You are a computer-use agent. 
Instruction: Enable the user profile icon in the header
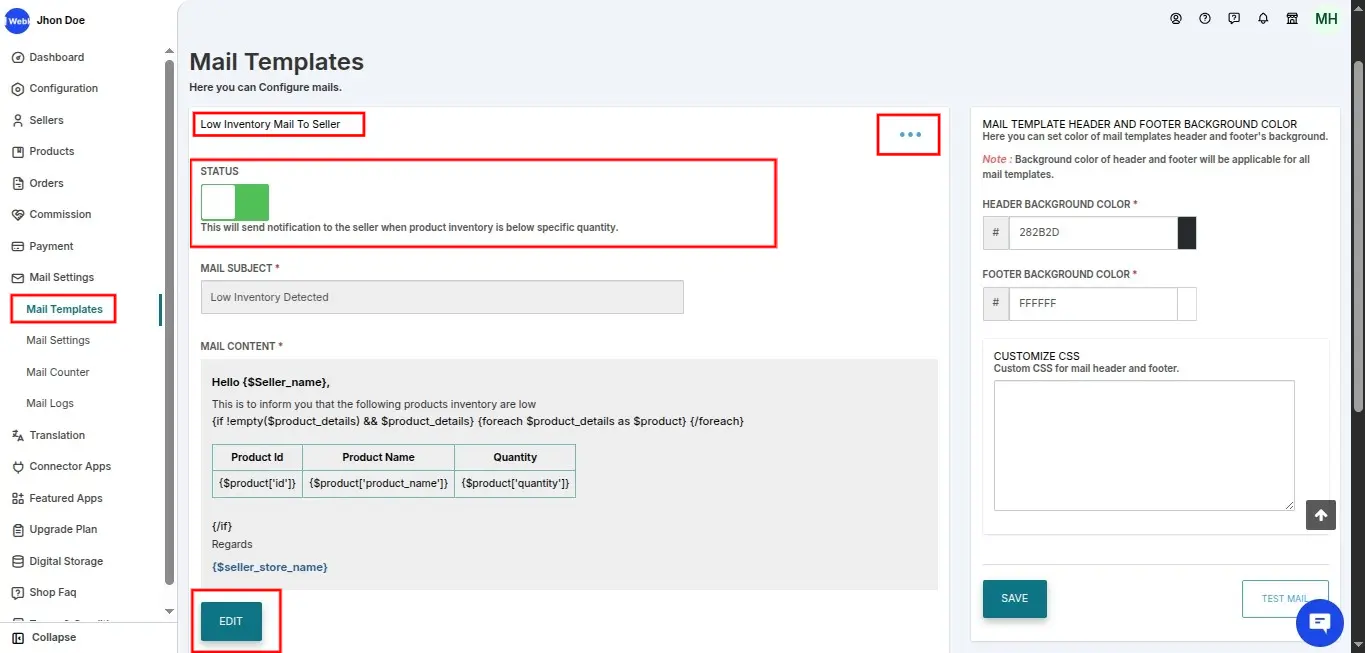(1176, 18)
